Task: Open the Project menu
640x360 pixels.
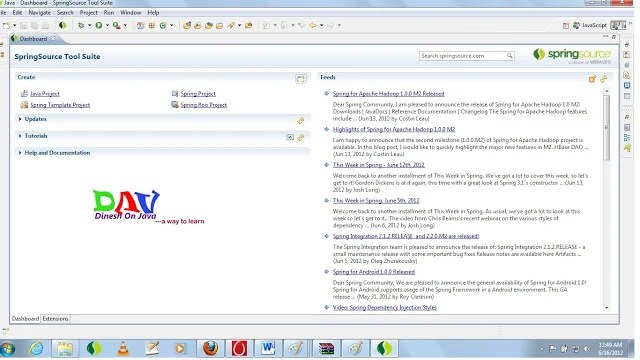Action: pos(89,13)
